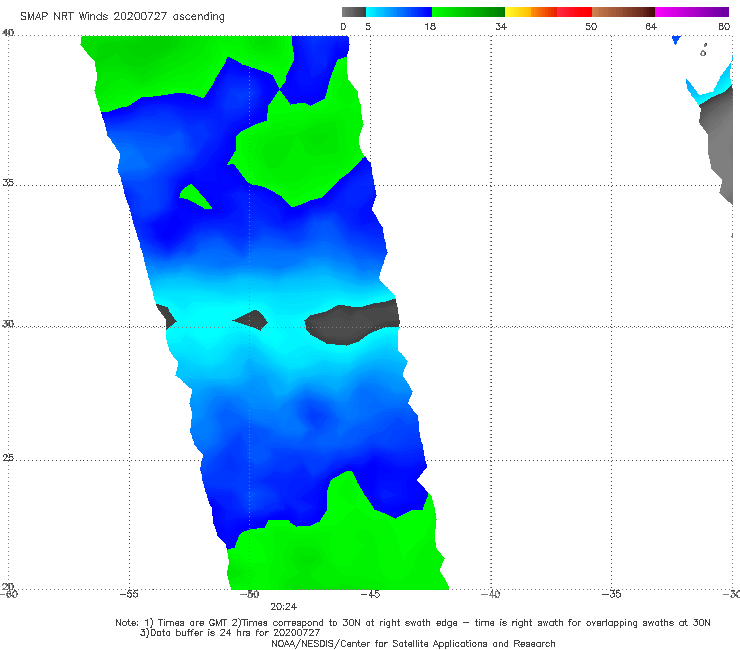This screenshot has width=740, height=650.
Task: Click the latitude label '25' on the left axis
Action: (8, 458)
